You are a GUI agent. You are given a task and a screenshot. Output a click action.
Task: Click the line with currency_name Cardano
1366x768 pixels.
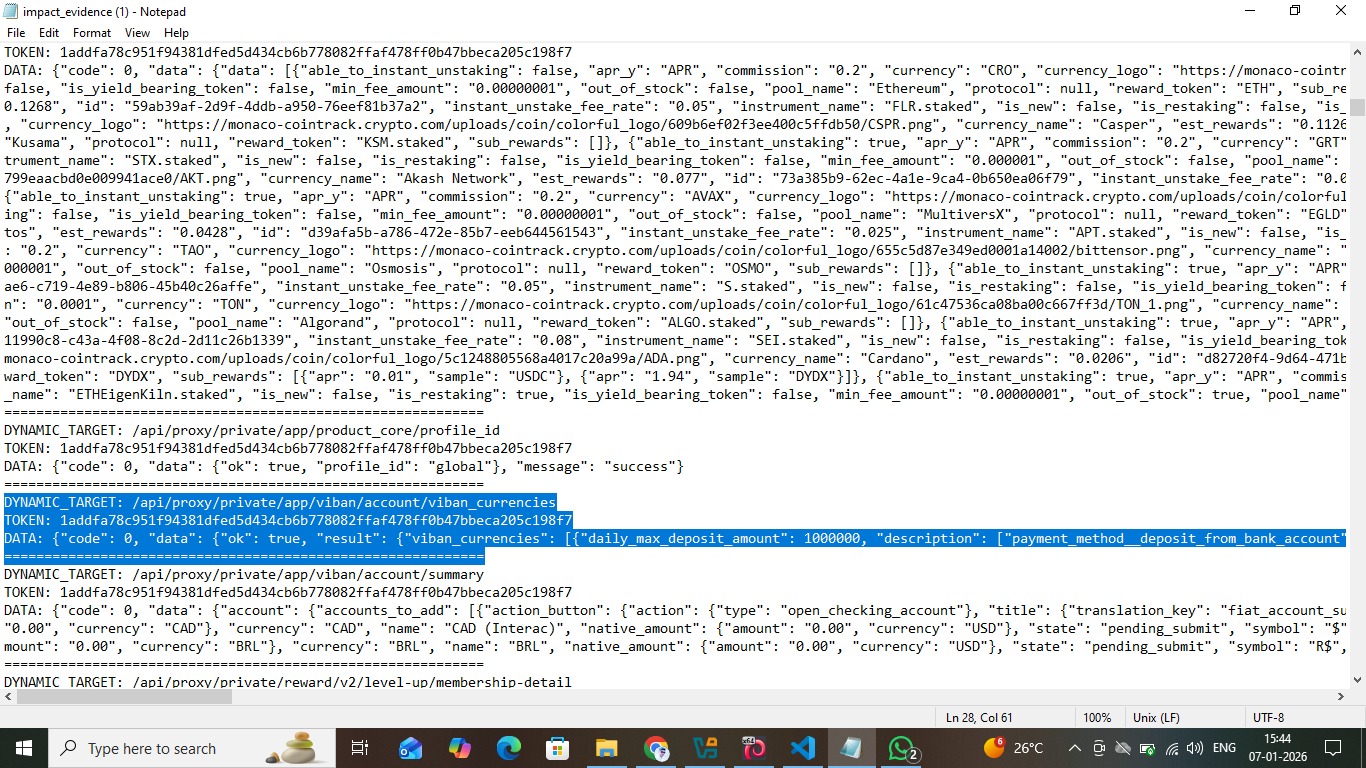(675, 358)
